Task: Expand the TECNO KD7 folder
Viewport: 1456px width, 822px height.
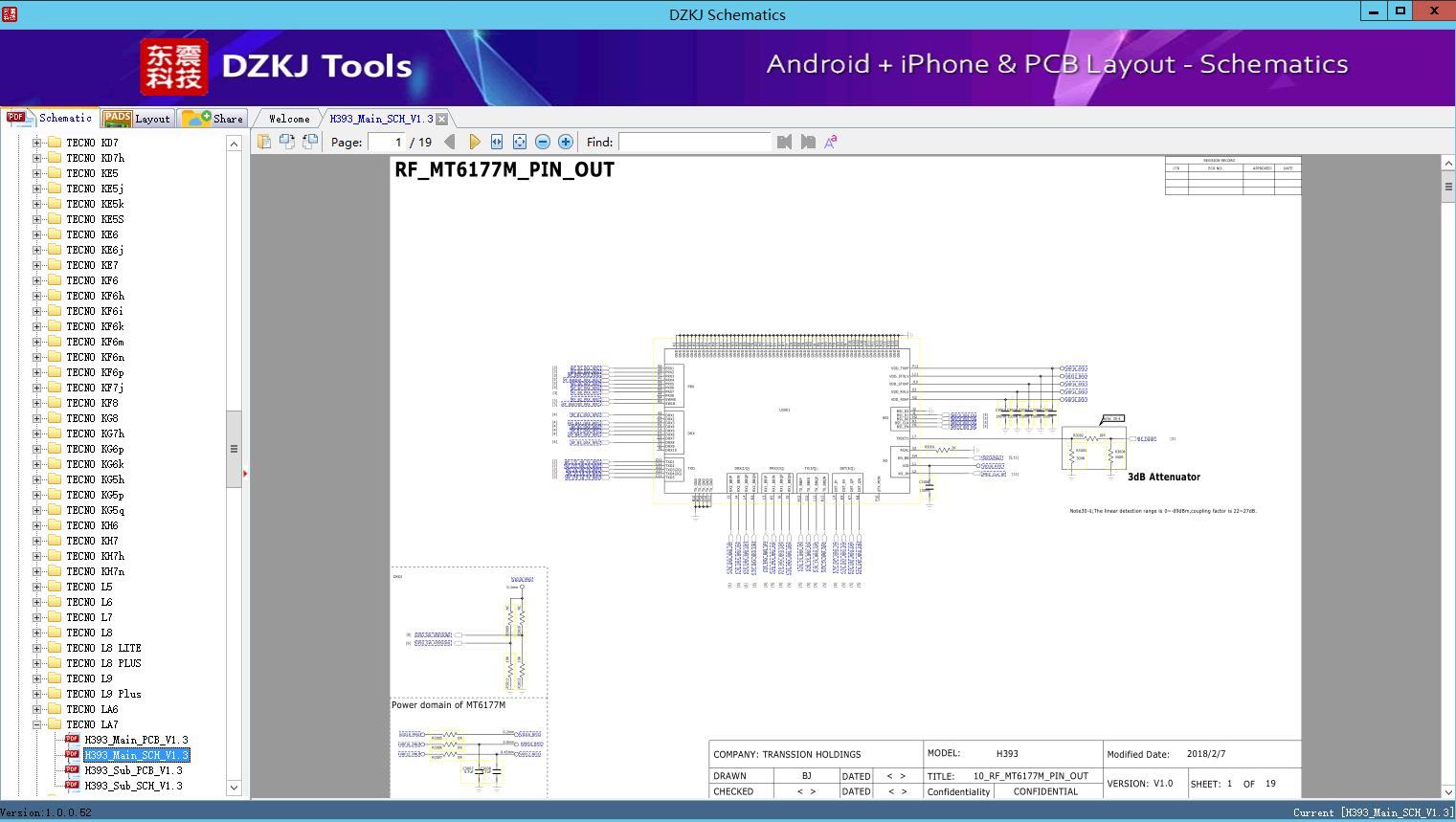Action: coord(37,143)
